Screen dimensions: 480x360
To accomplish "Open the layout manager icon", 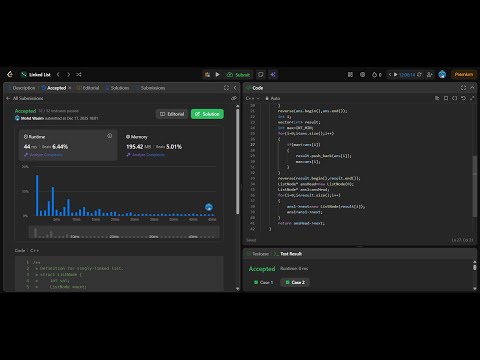I will pos(350,75).
